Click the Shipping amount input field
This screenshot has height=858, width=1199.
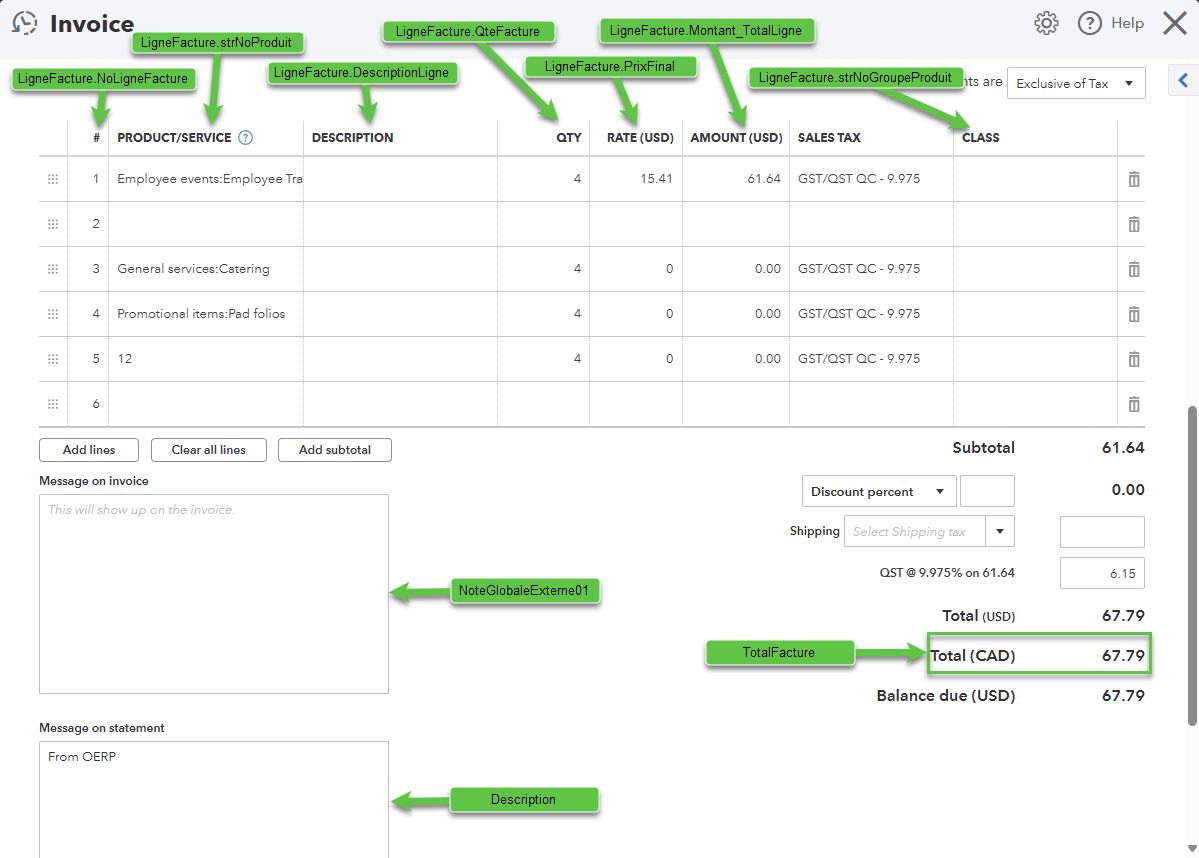pyautogui.click(x=1101, y=532)
